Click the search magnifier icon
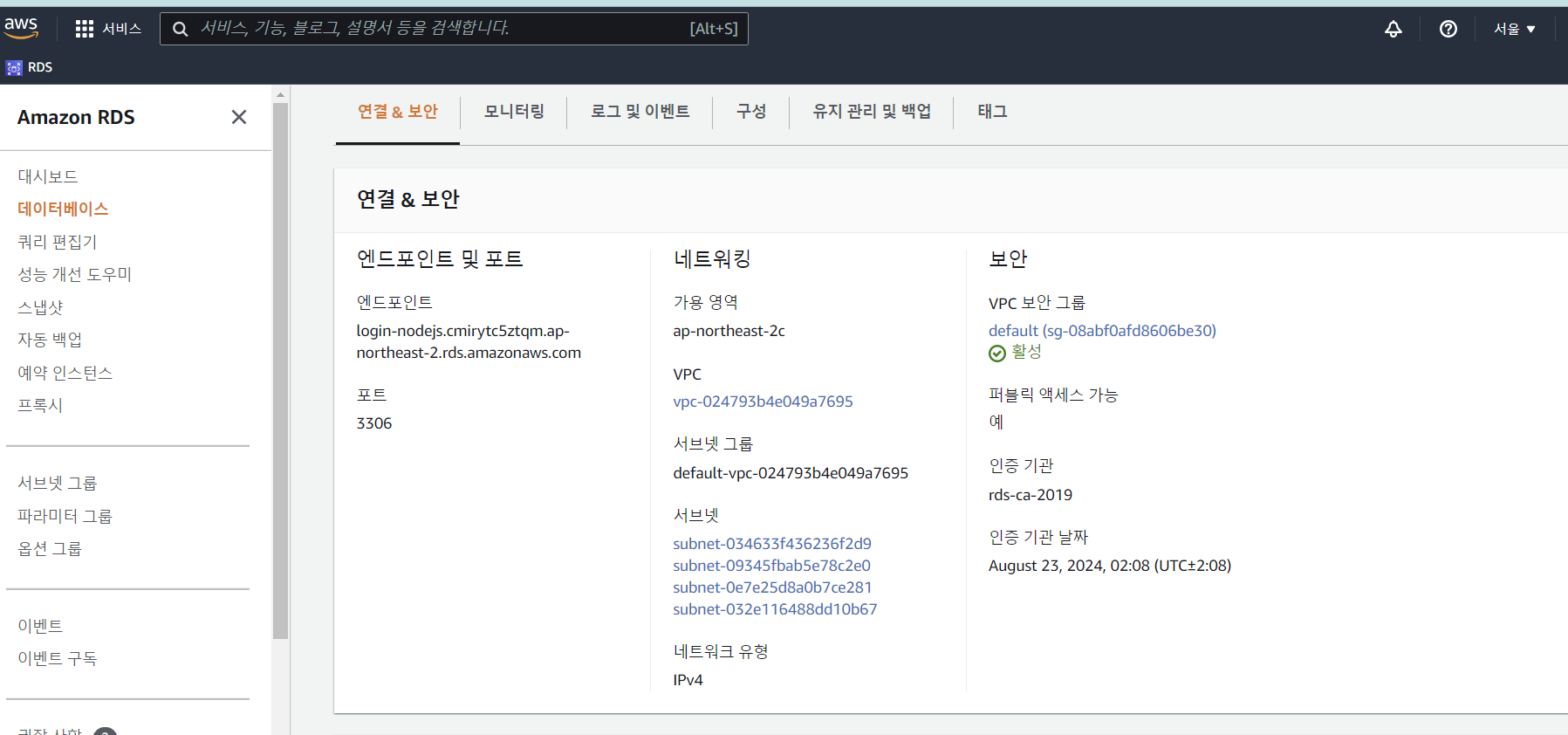The image size is (1568, 735). (181, 29)
